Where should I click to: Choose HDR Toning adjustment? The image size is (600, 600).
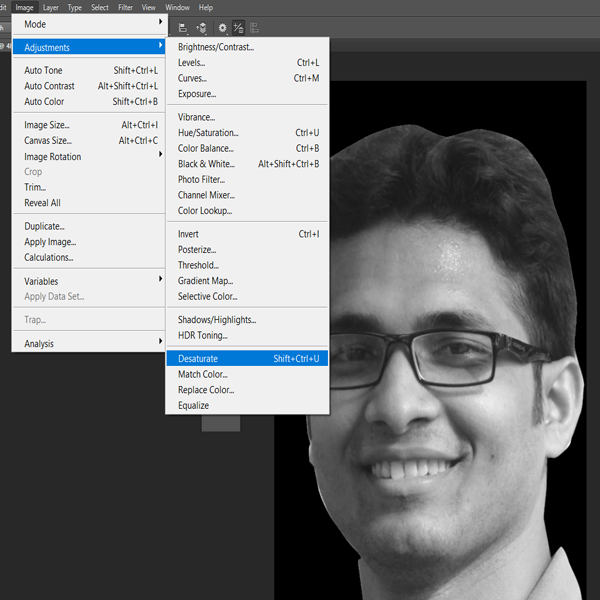(247, 336)
